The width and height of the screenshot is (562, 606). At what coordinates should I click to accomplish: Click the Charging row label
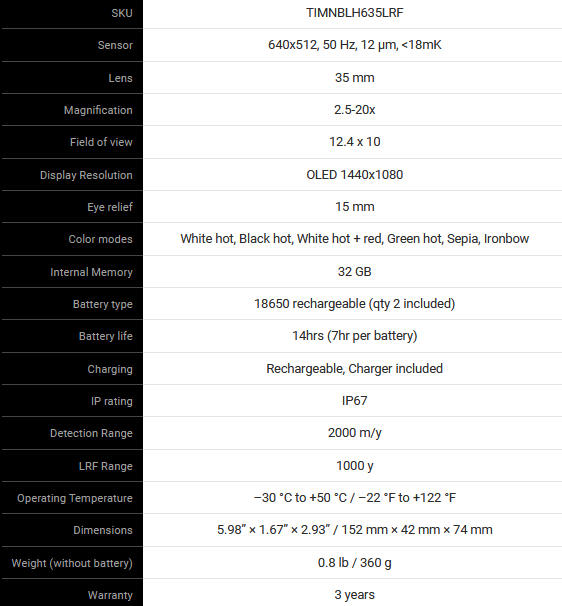[x=110, y=369]
